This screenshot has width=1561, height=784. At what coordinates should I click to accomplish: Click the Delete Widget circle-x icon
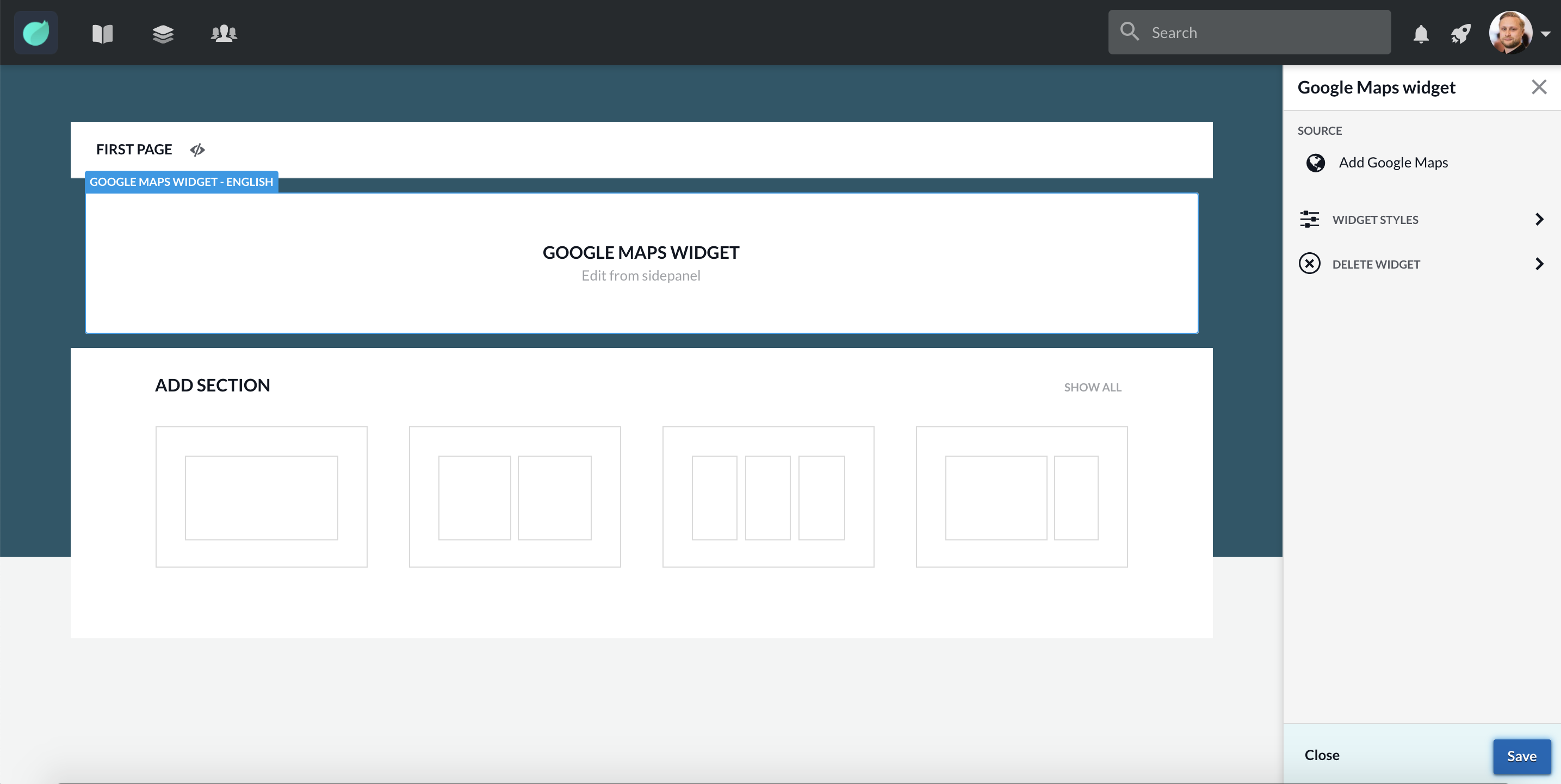click(1310, 264)
